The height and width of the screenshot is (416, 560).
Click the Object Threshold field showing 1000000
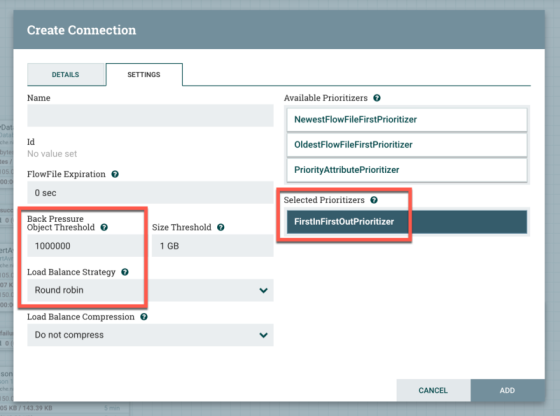click(86, 246)
